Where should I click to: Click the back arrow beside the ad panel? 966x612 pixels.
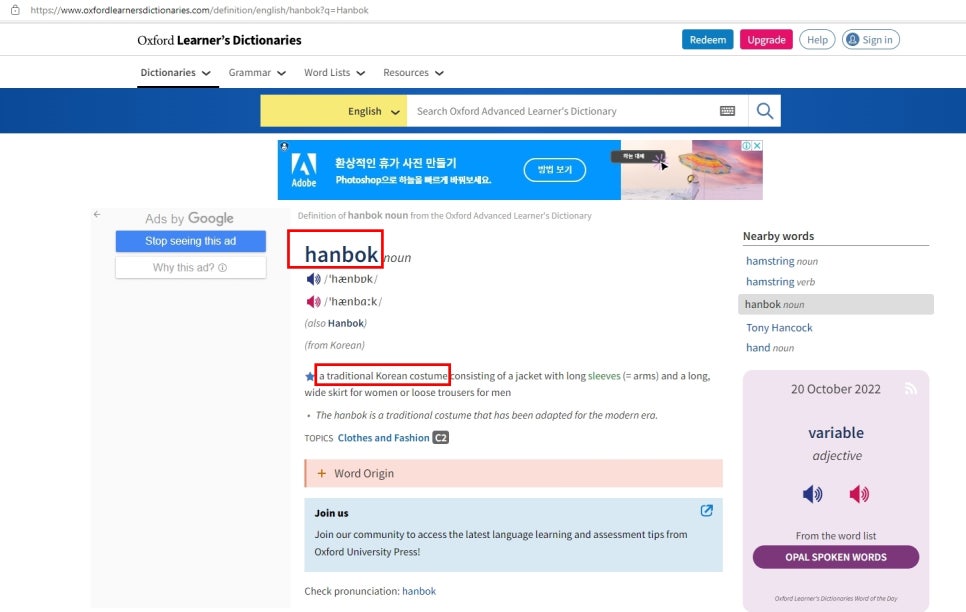(97, 214)
